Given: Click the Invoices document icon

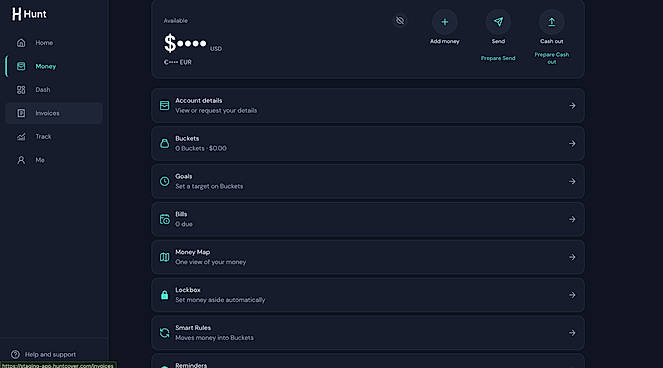Looking at the screenshot, I should (x=21, y=113).
